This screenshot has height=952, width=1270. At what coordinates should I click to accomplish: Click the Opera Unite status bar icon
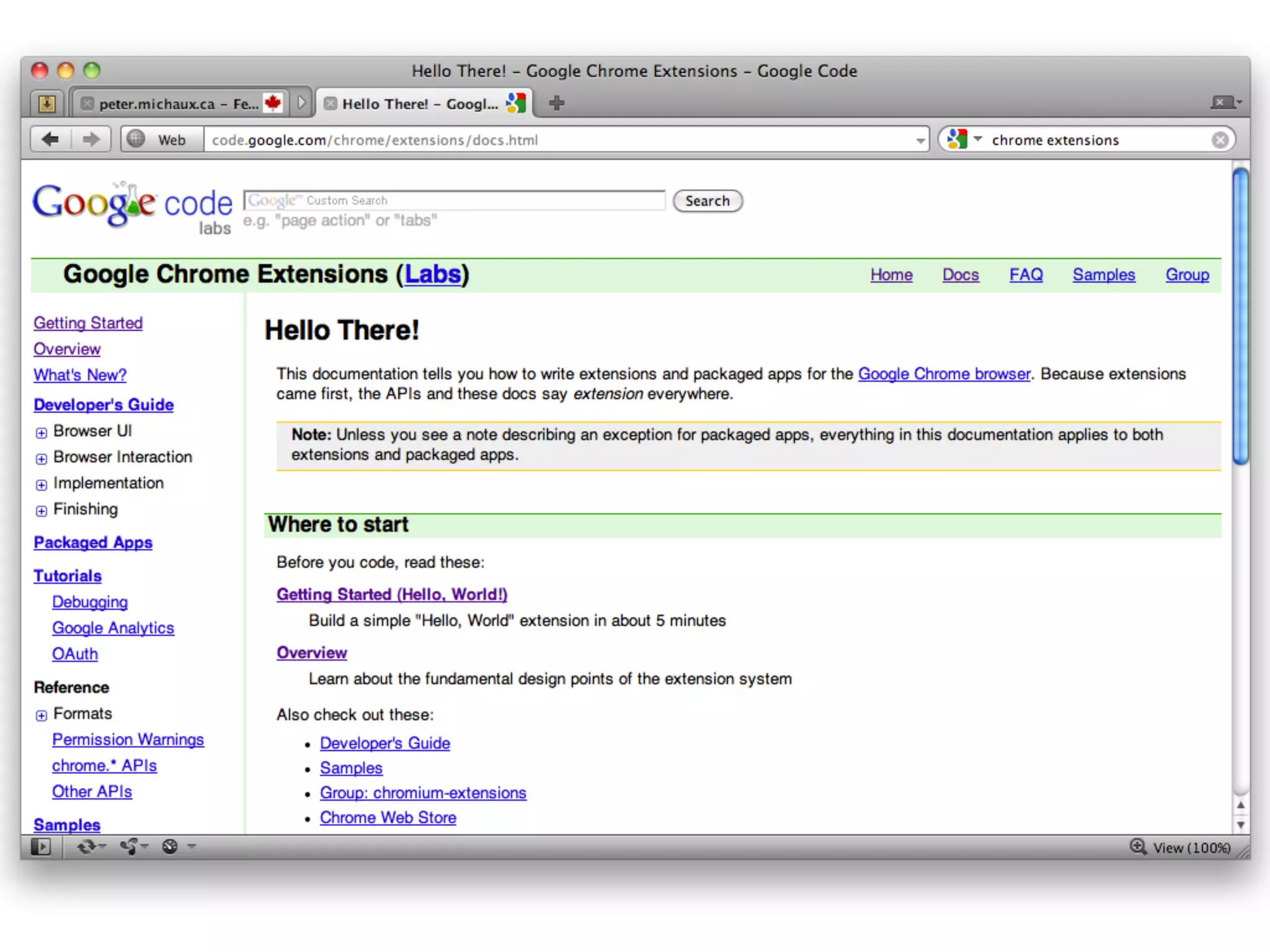(x=130, y=846)
